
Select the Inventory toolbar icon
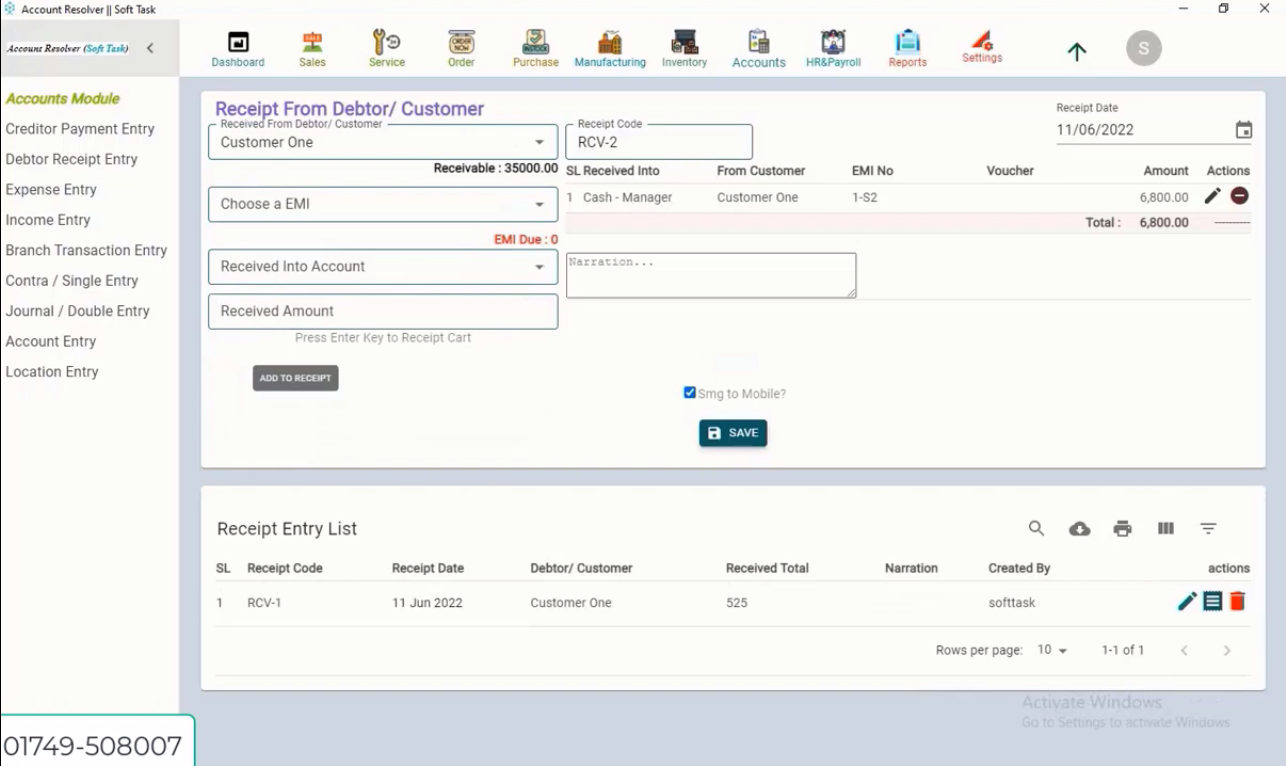(x=683, y=47)
